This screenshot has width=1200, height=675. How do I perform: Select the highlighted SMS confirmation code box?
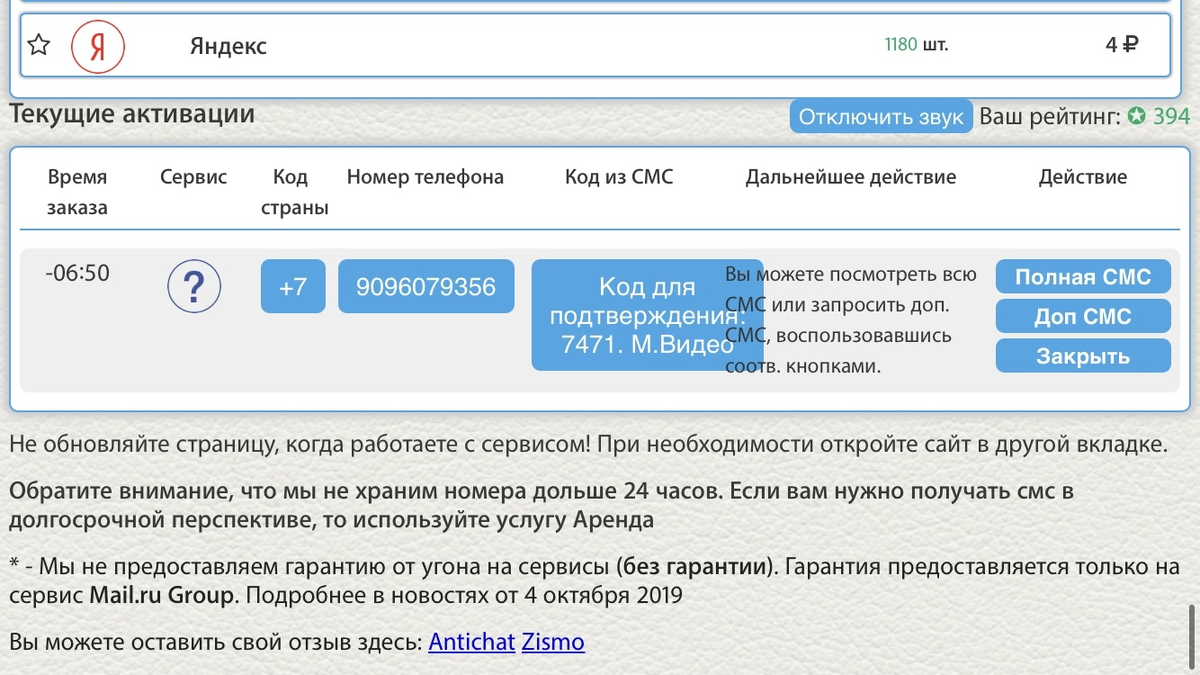646,315
